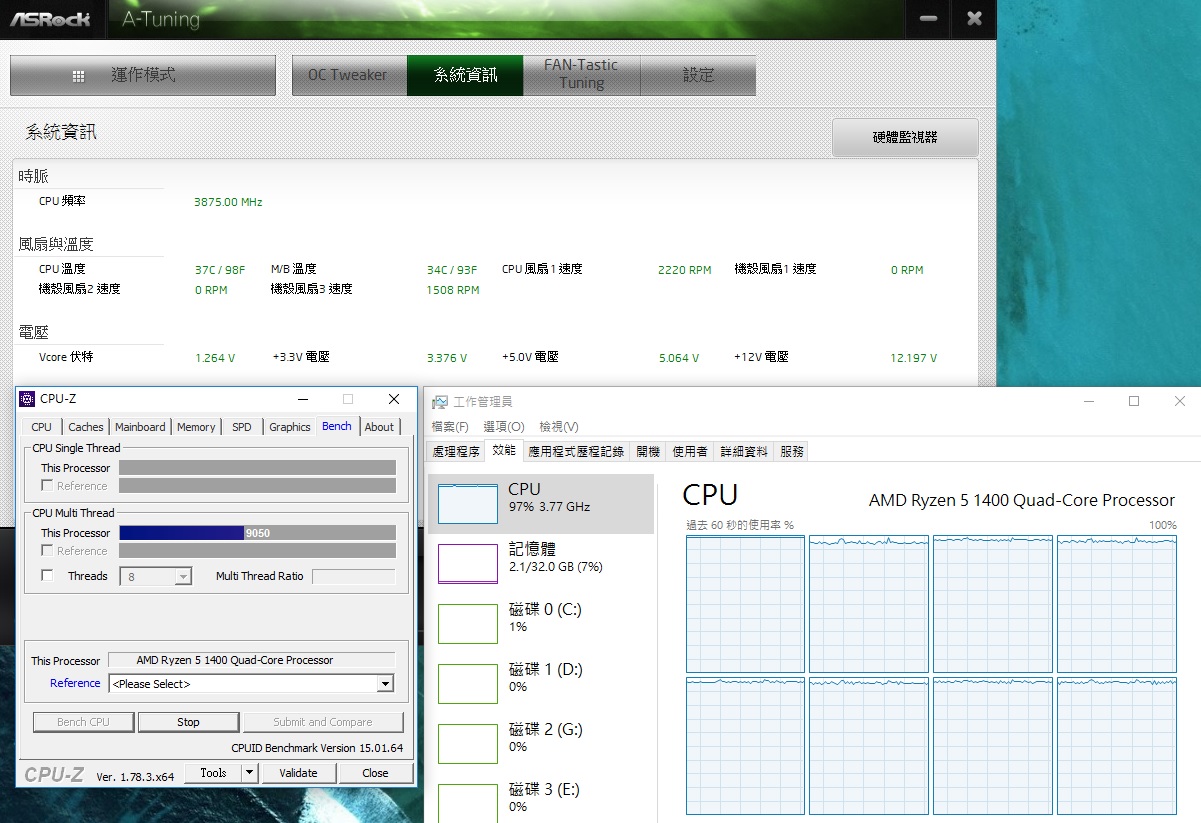Switch to the 系統資訊 tab
This screenshot has width=1201, height=823.
click(465, 75)
